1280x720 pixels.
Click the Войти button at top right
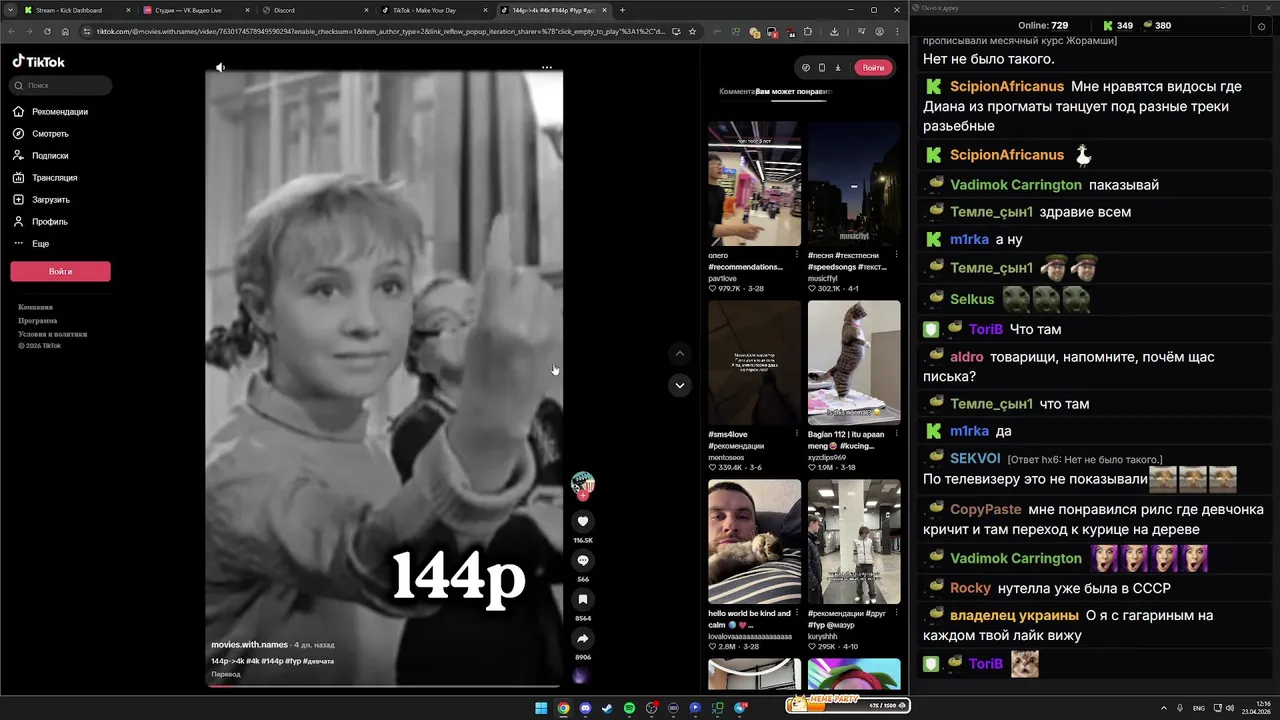coord(873,67)
